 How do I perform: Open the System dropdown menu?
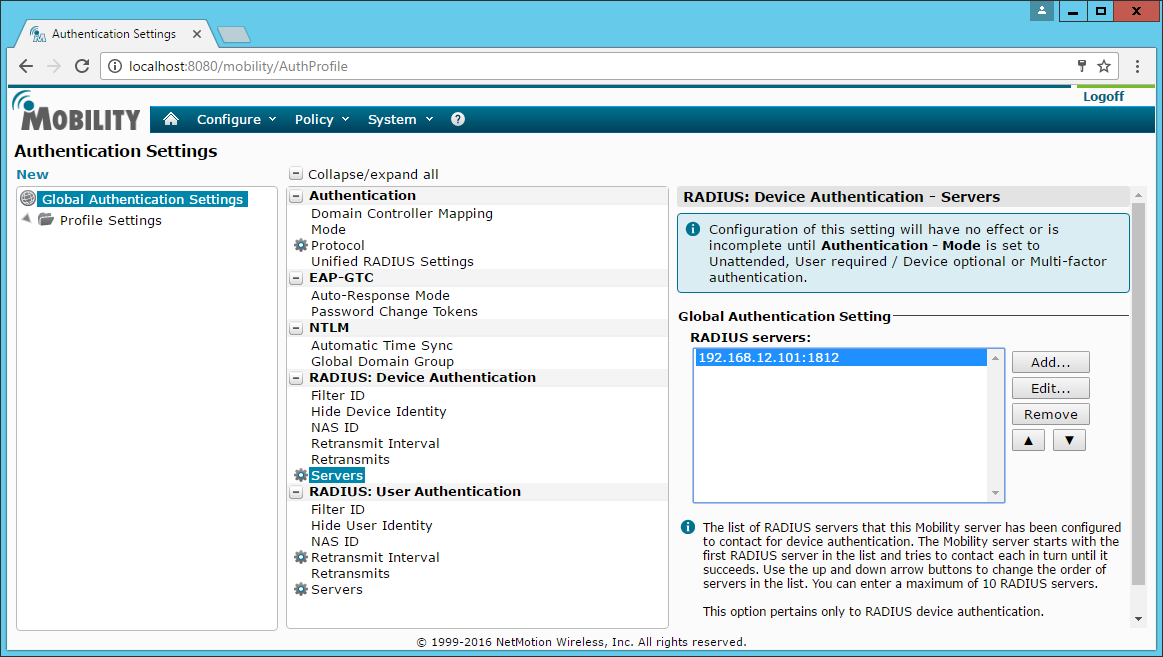[400, 119]
